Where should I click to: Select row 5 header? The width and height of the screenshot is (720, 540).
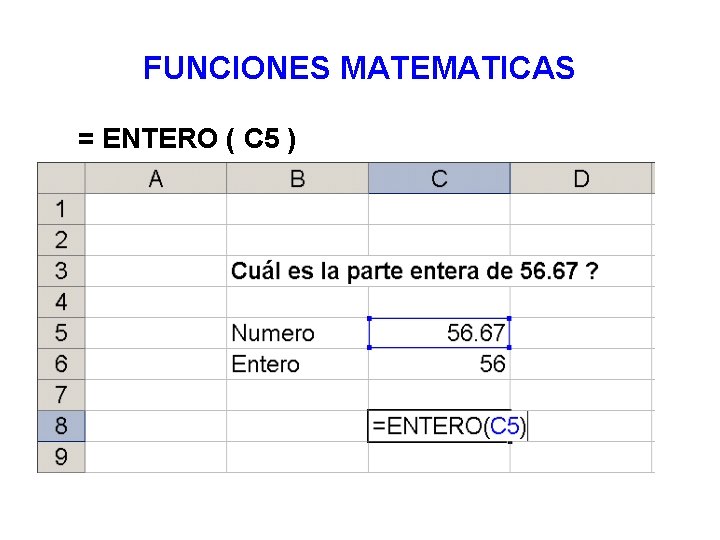click(x=61, y=333)
